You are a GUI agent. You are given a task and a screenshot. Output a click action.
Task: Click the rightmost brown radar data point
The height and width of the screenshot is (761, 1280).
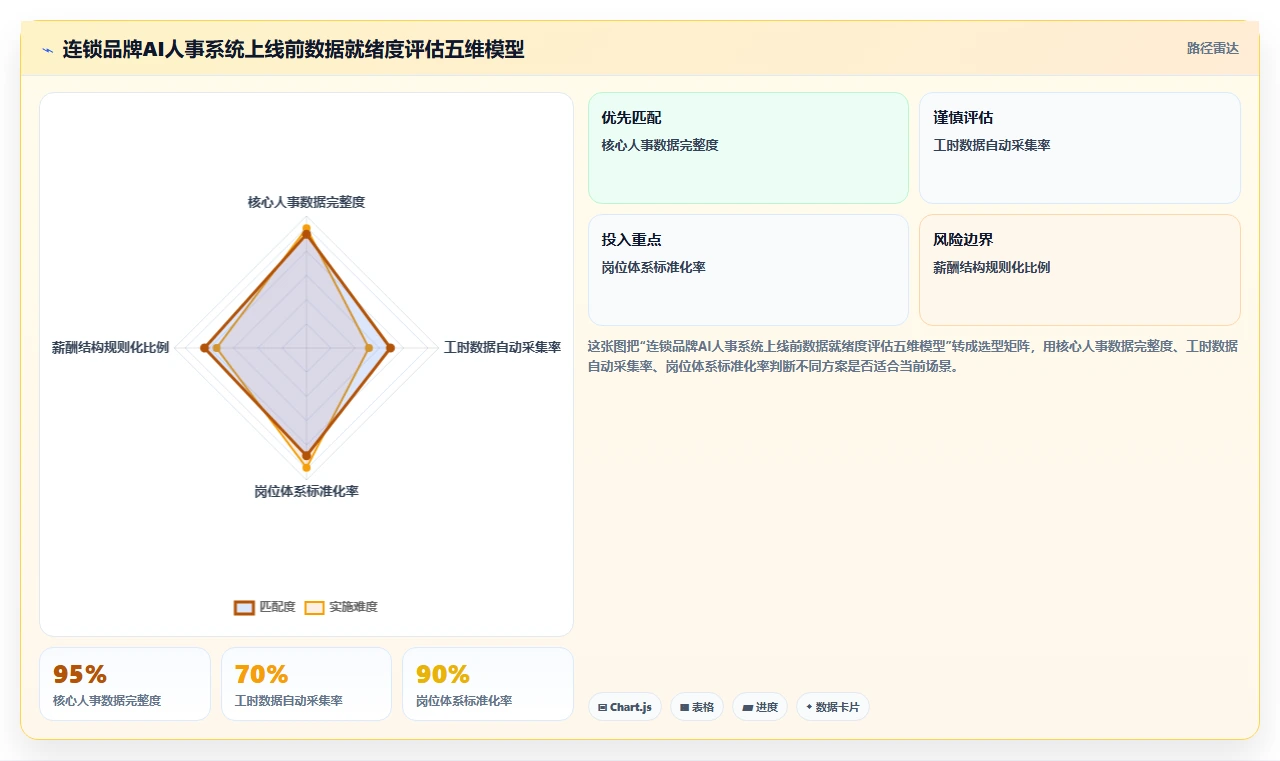(x=390, y=348)
